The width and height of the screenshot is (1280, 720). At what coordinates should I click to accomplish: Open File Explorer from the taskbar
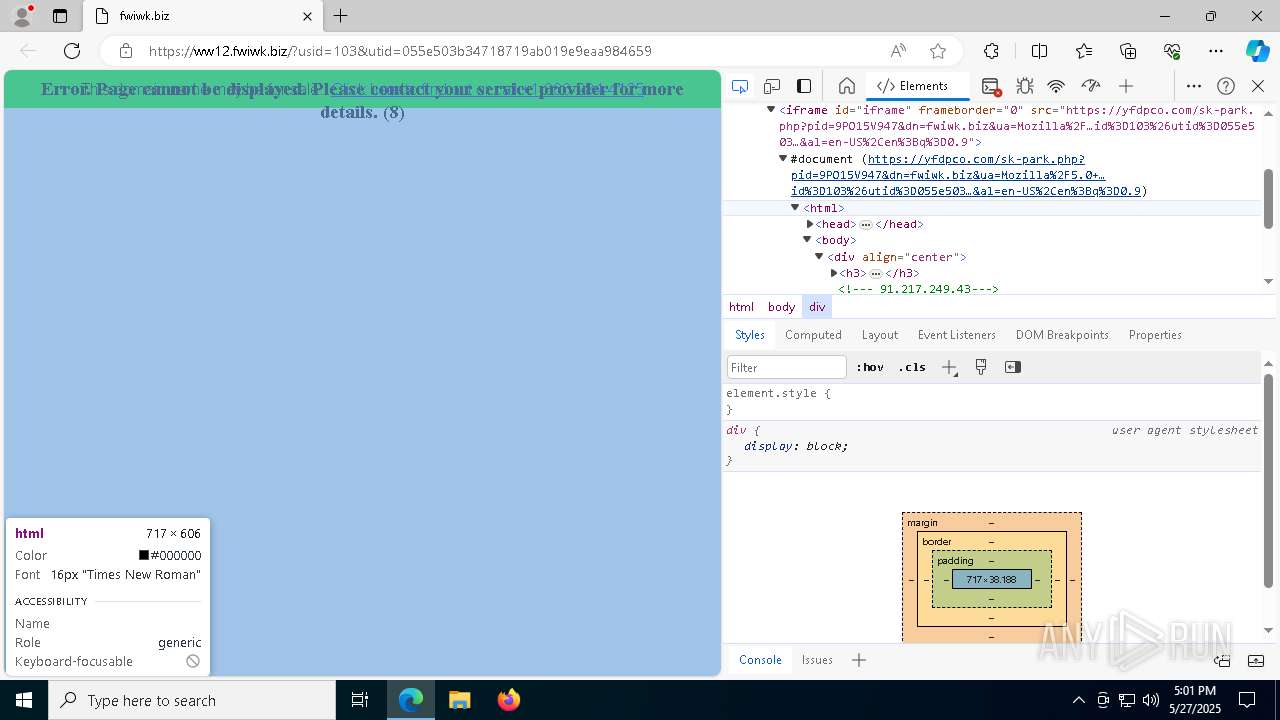pos(459,700)
